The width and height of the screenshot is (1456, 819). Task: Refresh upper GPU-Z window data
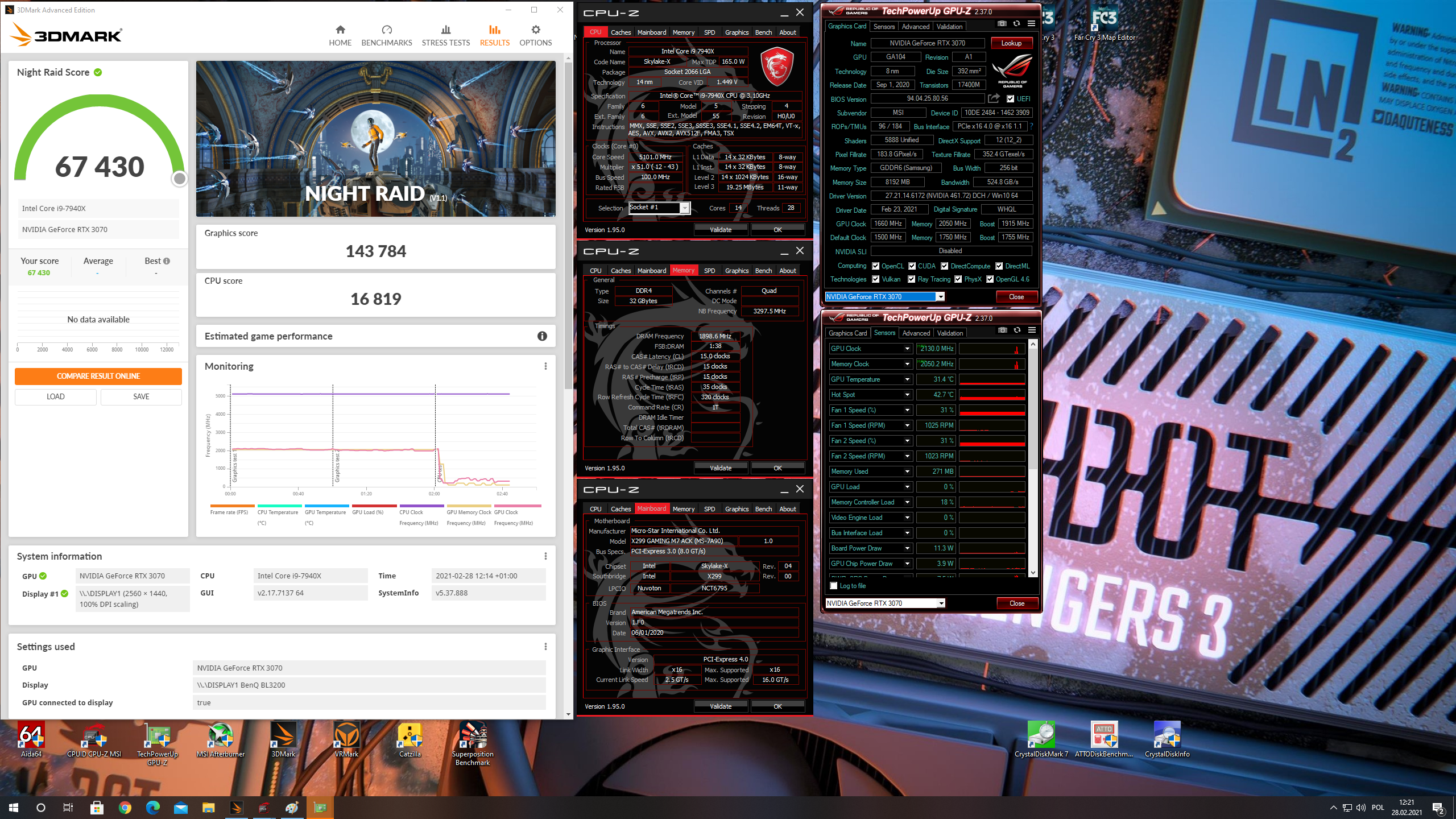tap(1016, 23)
